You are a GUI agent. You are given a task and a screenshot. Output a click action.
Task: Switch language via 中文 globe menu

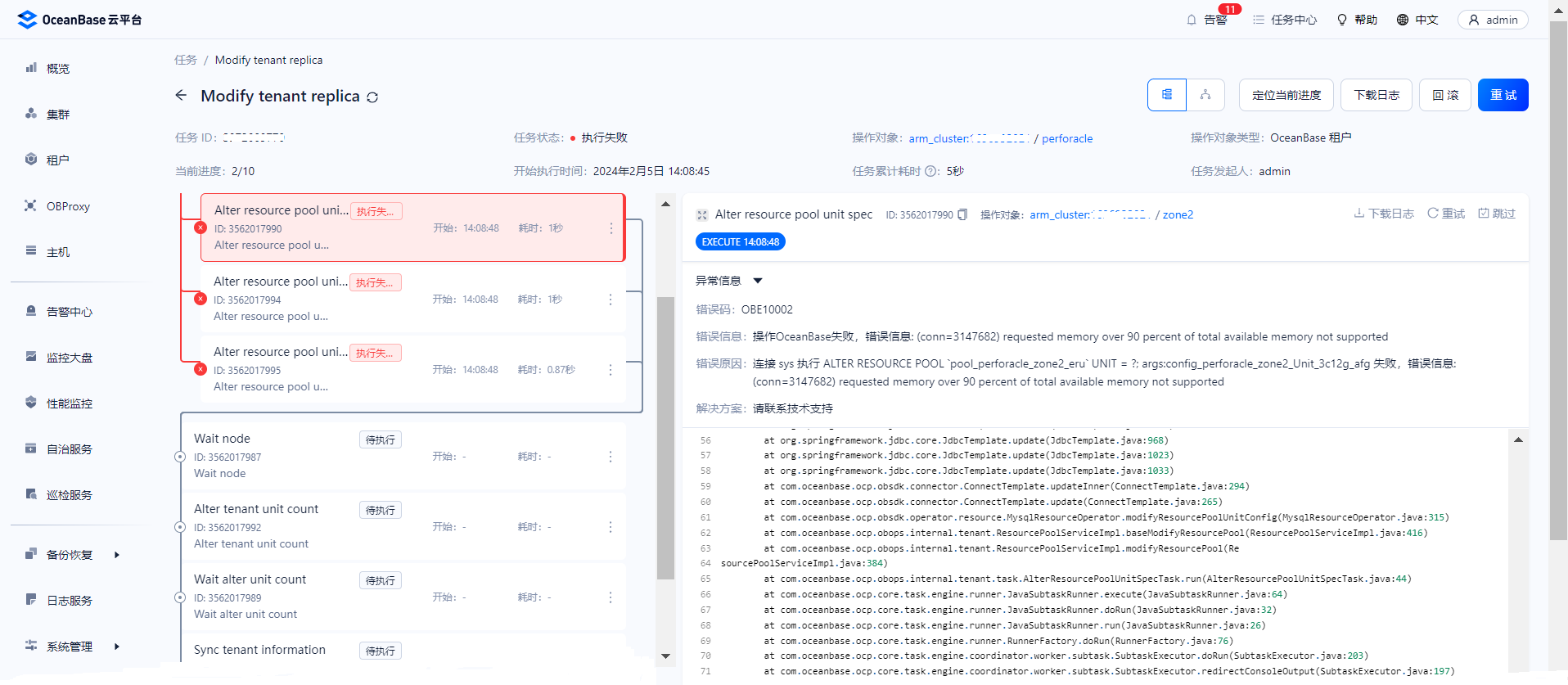1417,20
